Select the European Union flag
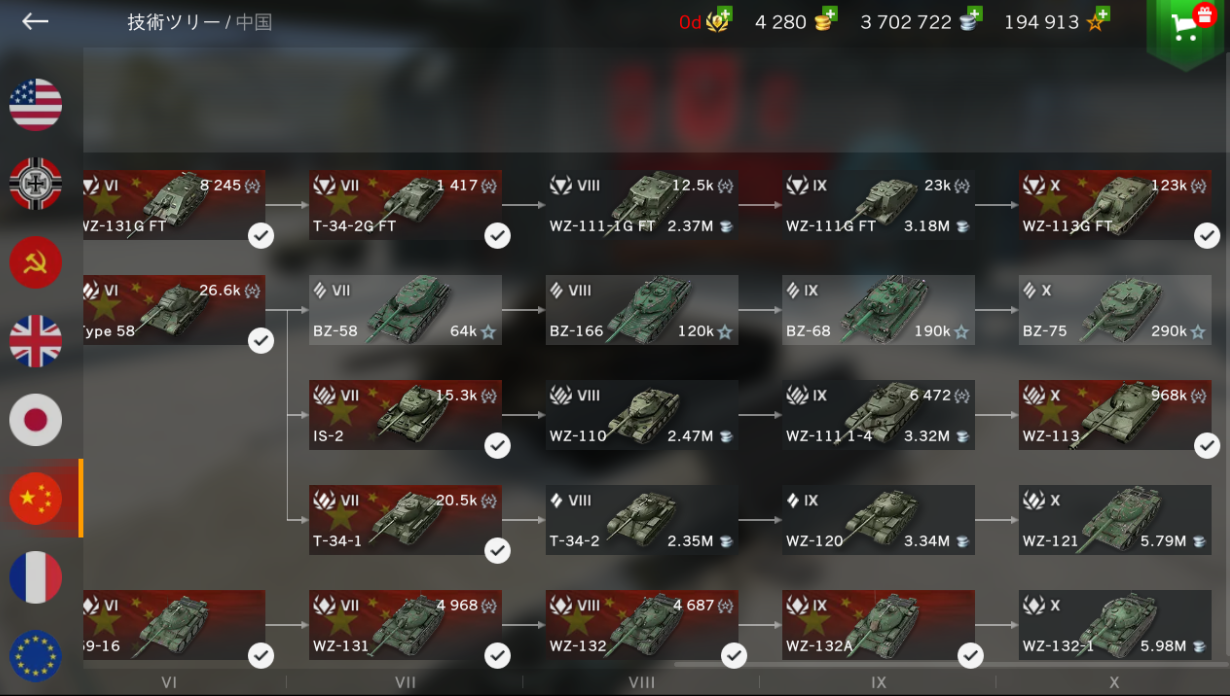1230x696 pixels. click(x=36, y=656)
